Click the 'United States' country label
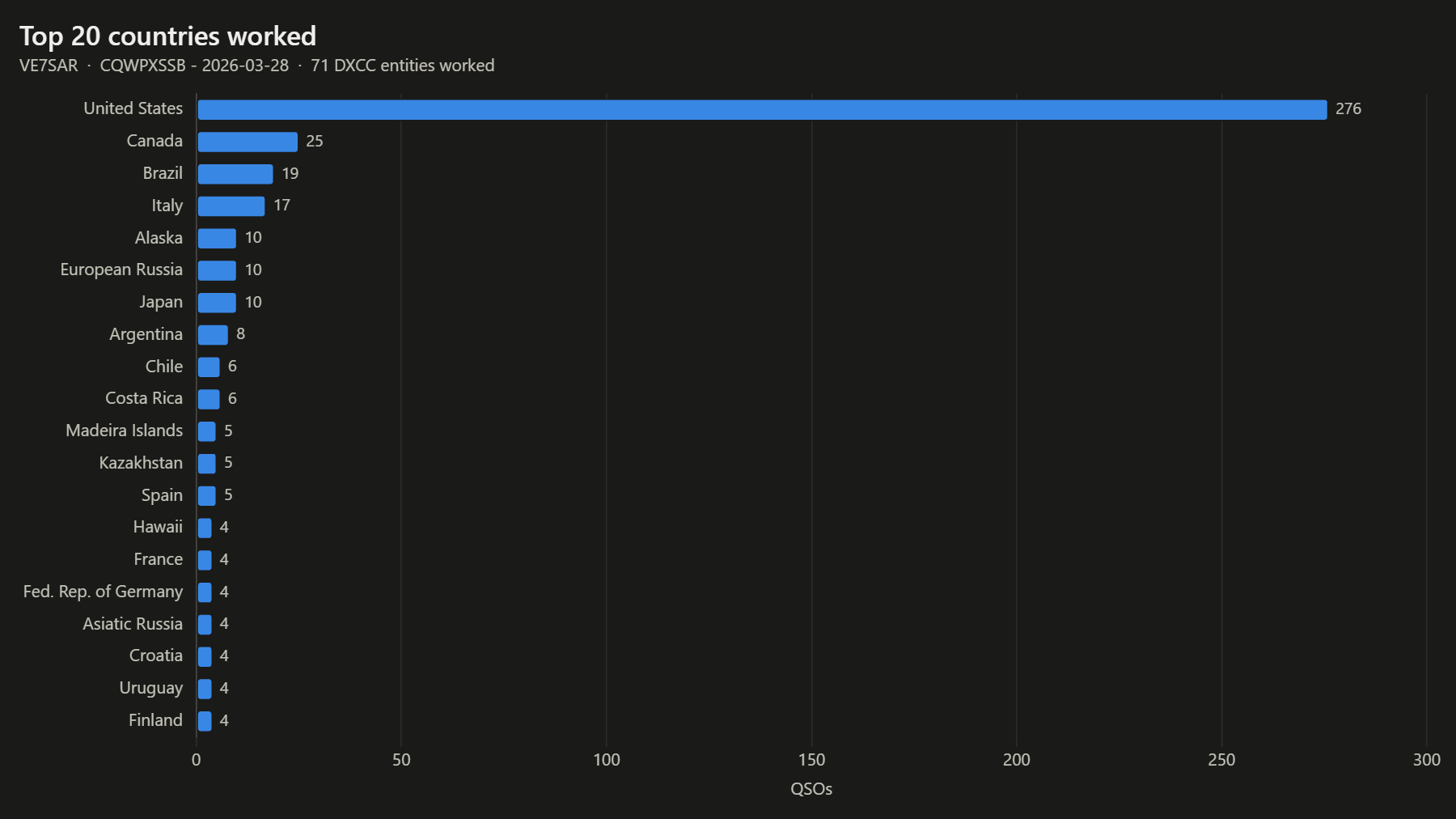Viewport: 1456px width, 819px height. 133,108
